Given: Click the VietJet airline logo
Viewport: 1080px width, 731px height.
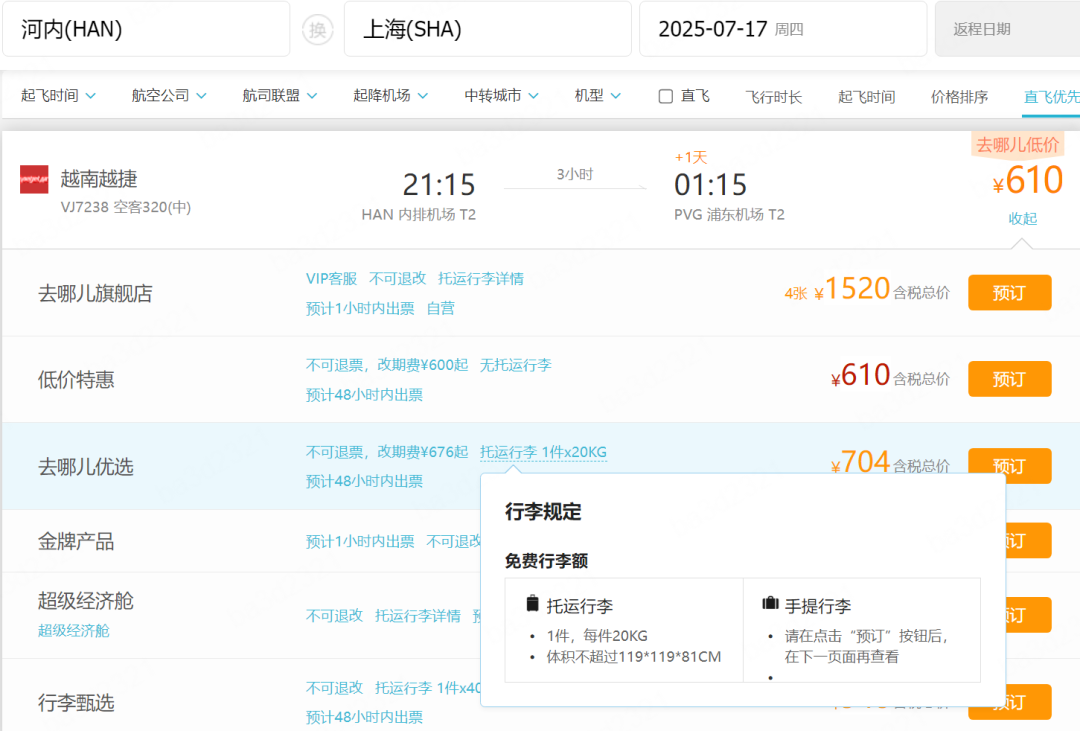Looking at the screenshot, I should (34, 180).
